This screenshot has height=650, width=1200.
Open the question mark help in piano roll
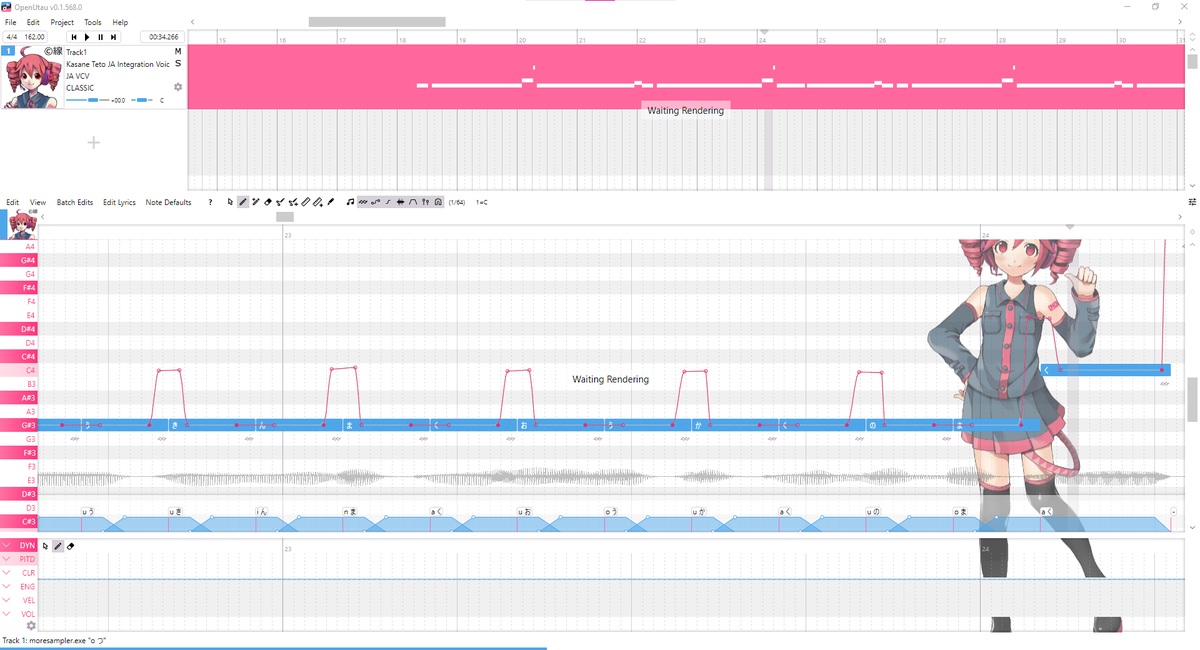pos(210,202)
